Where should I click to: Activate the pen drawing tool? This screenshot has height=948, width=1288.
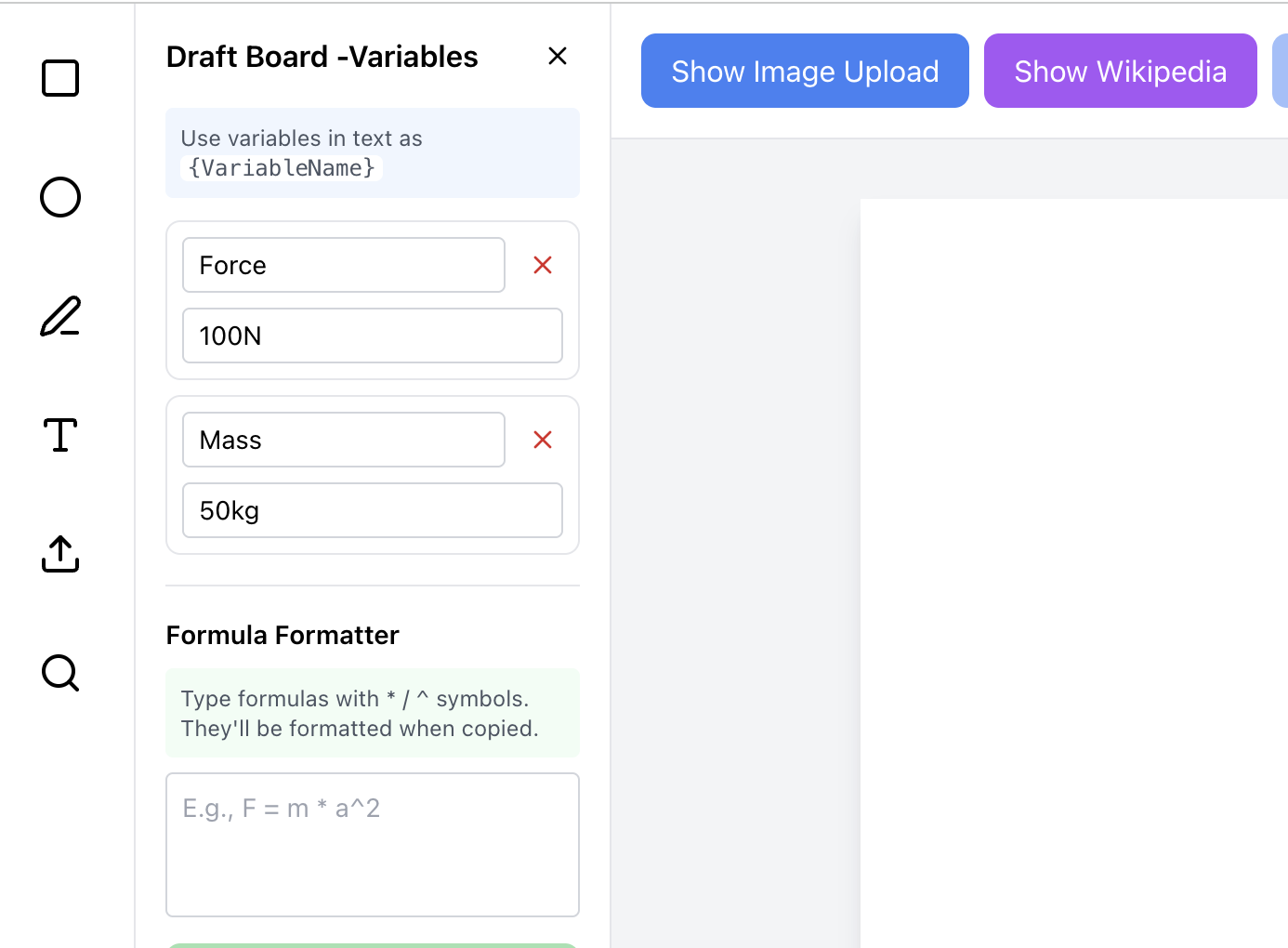(x=60, y=316)
